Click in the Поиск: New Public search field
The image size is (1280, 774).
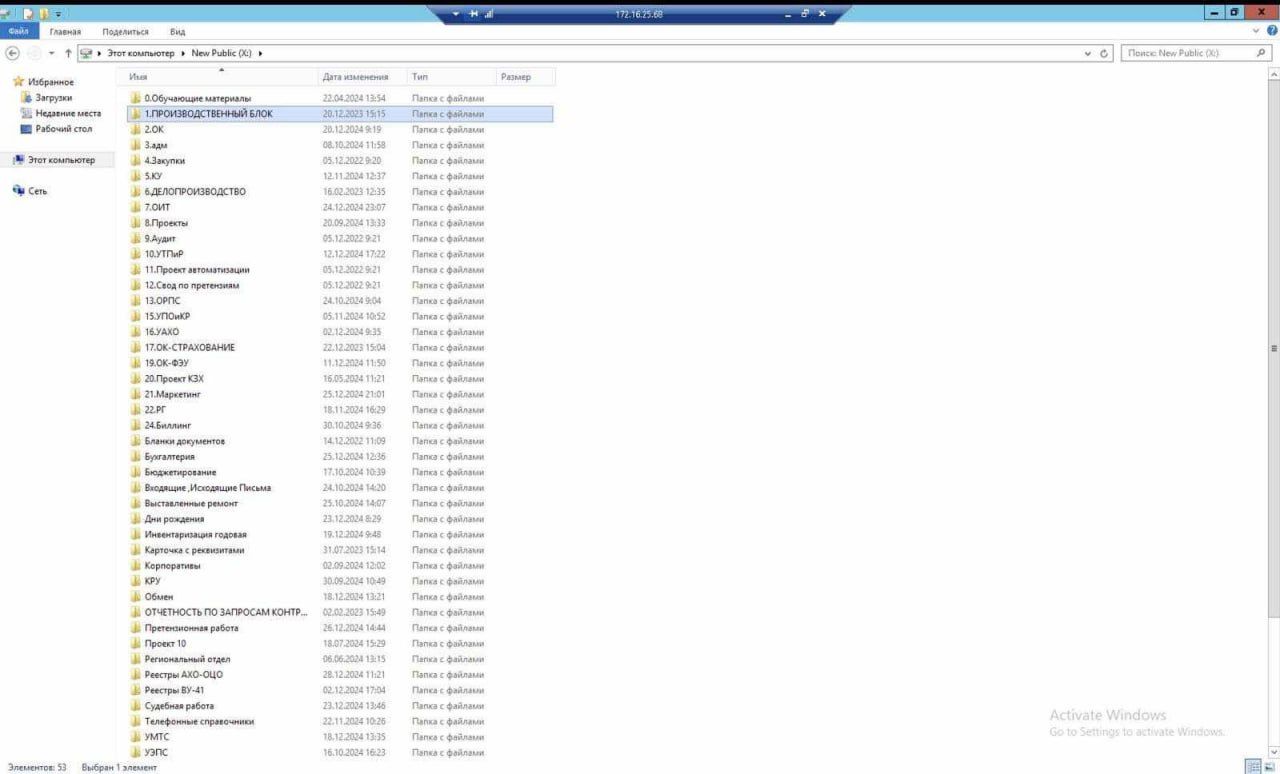pos(1185,53)
